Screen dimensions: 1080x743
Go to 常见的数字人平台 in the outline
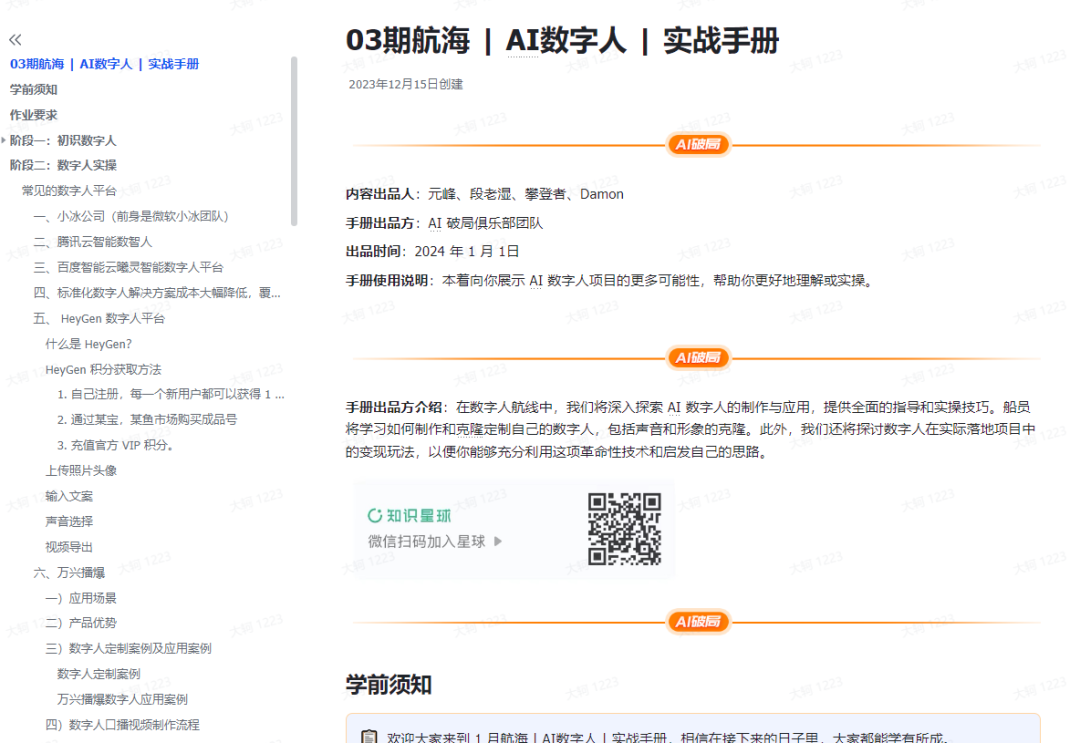point(69,191)
